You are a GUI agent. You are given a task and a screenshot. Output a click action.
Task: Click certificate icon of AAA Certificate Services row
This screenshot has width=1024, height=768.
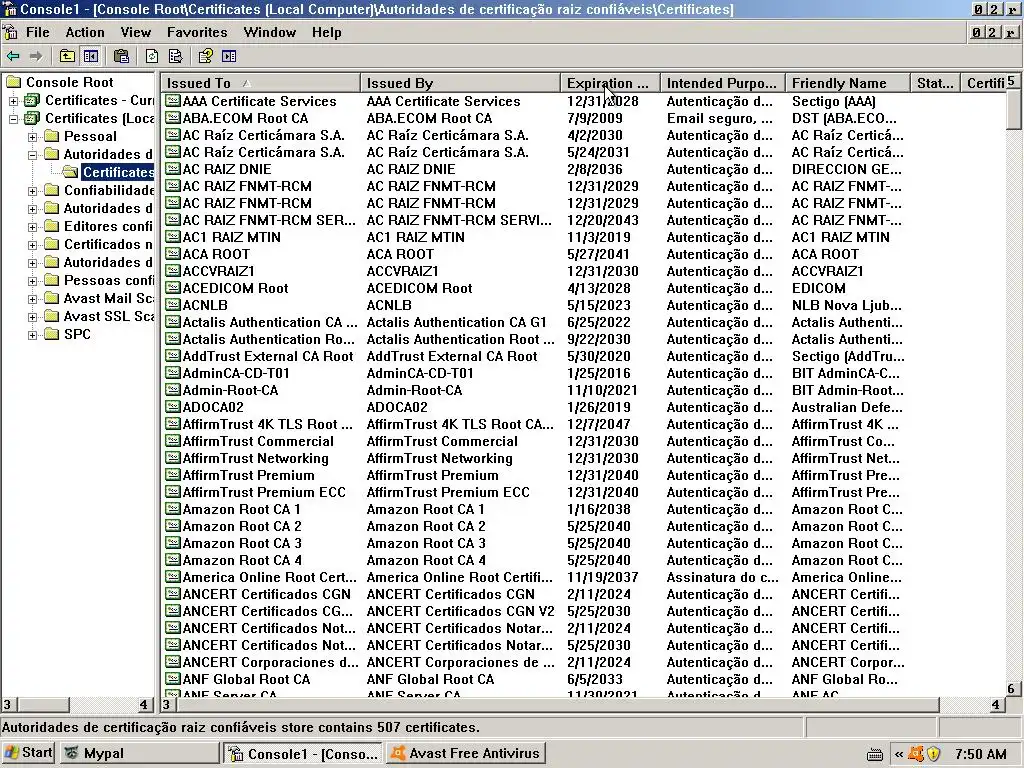click(x=172, y=101)
